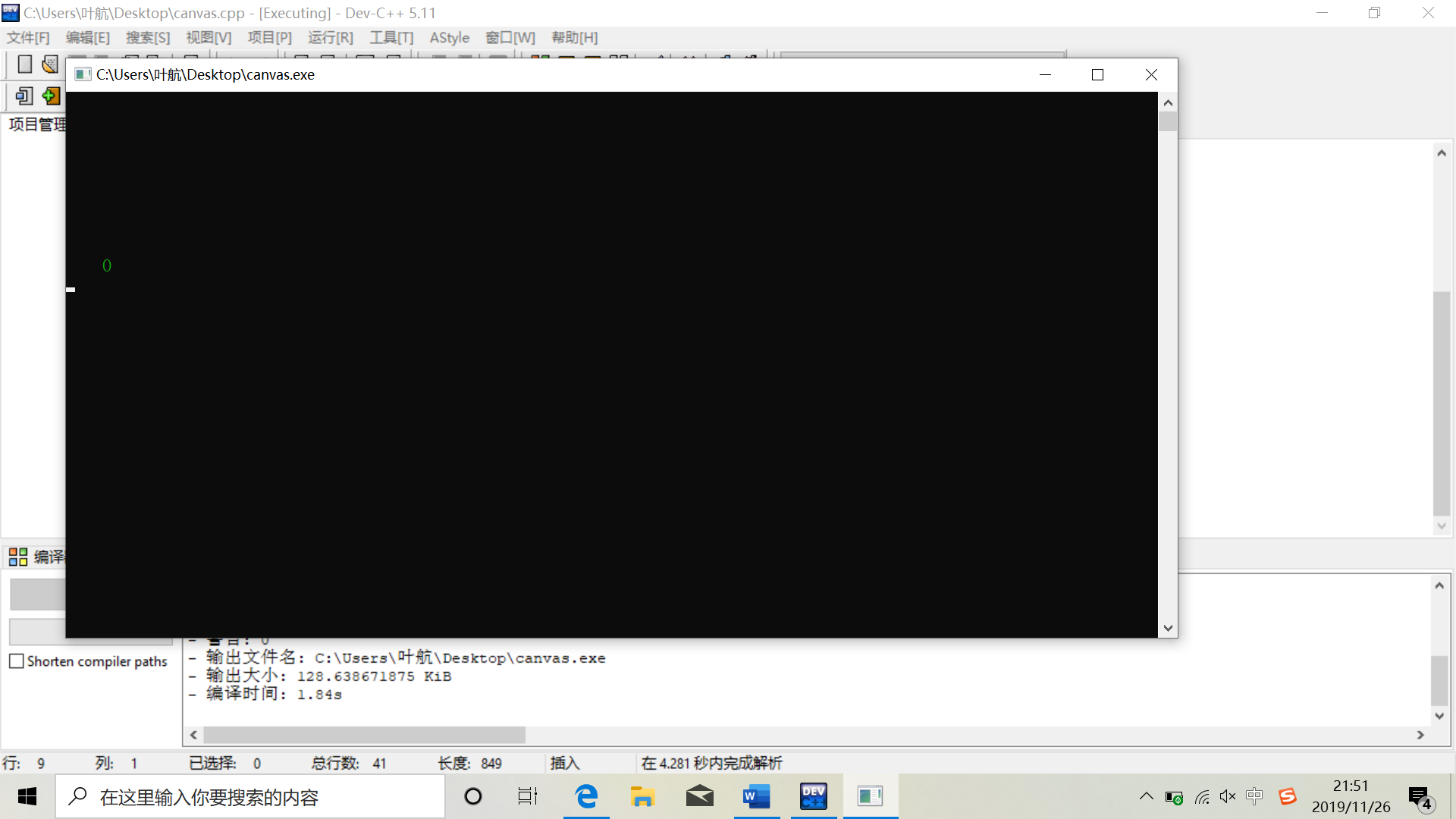1456x819 pixels.
Task: Click the Cortana circle icon
Action: click(473, 796)
